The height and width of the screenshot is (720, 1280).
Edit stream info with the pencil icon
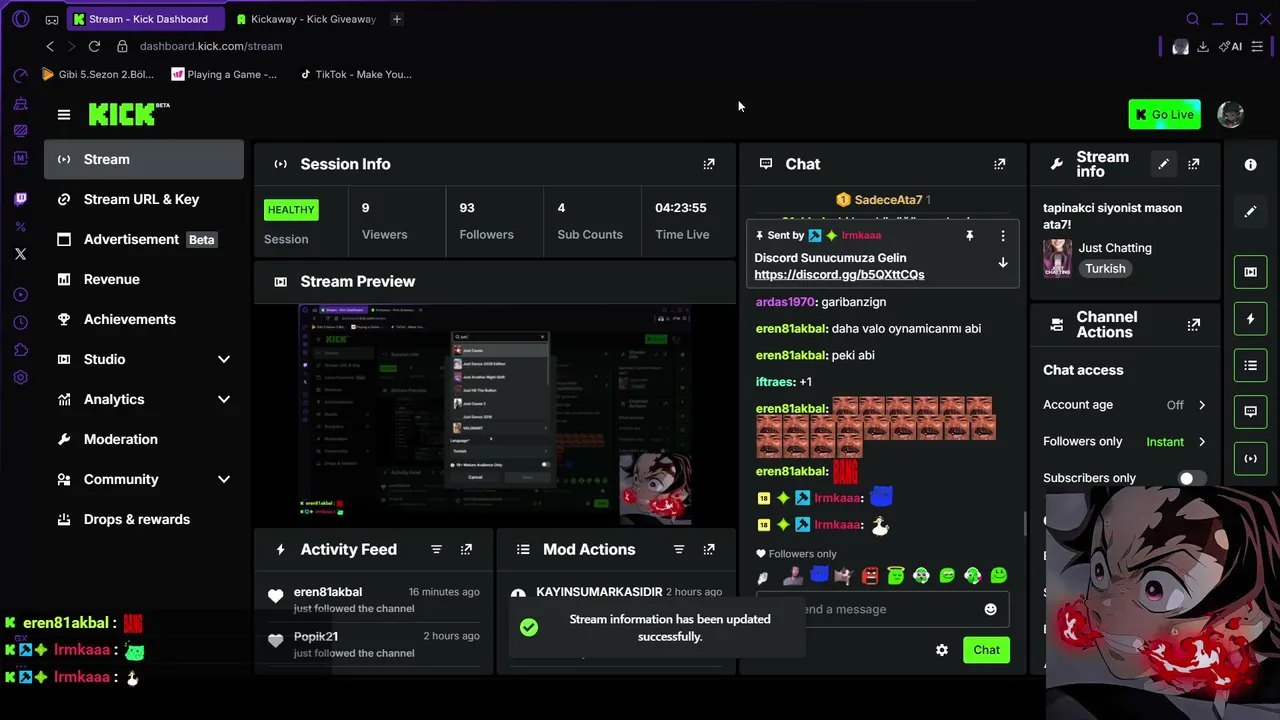[1163, 164]
